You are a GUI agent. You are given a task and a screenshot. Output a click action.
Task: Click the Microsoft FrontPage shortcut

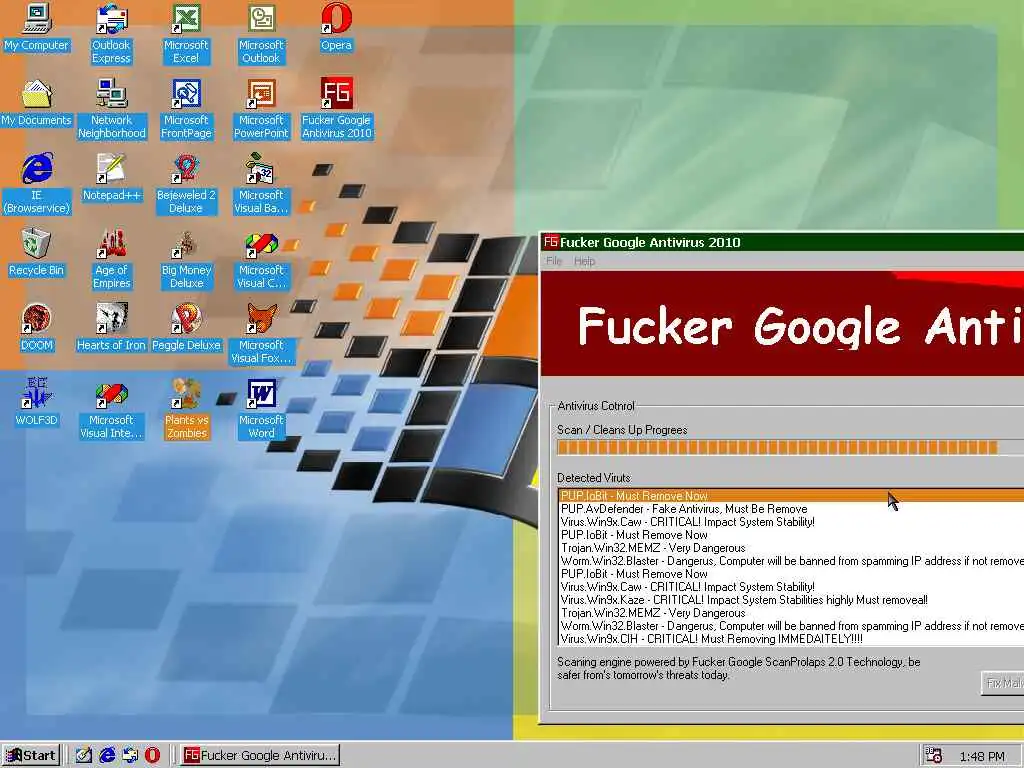coord(186,108)
